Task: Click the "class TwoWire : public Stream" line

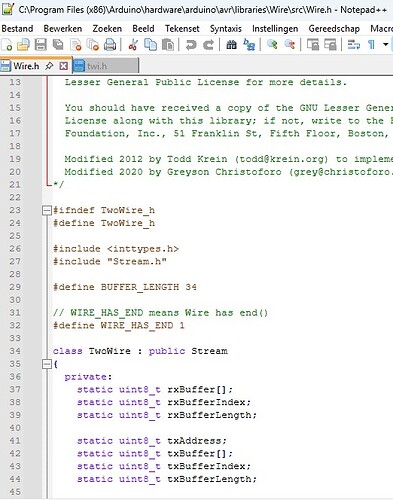Action: pyautogui.click(x=140, y=351)
